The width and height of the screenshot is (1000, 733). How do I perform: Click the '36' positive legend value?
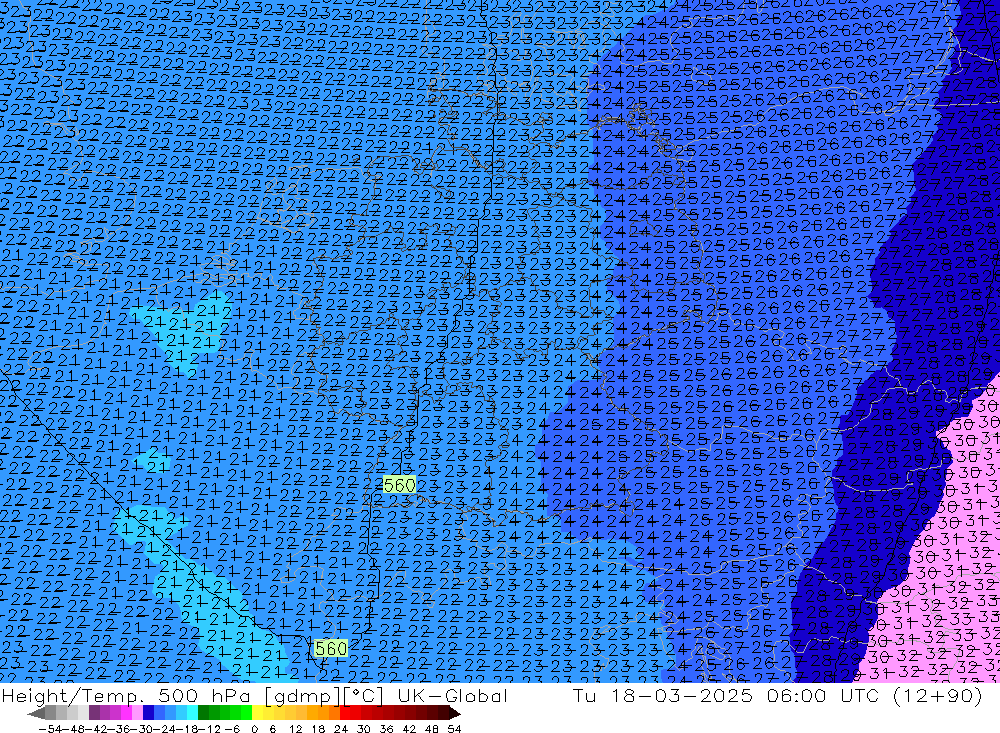coord(386,729)
